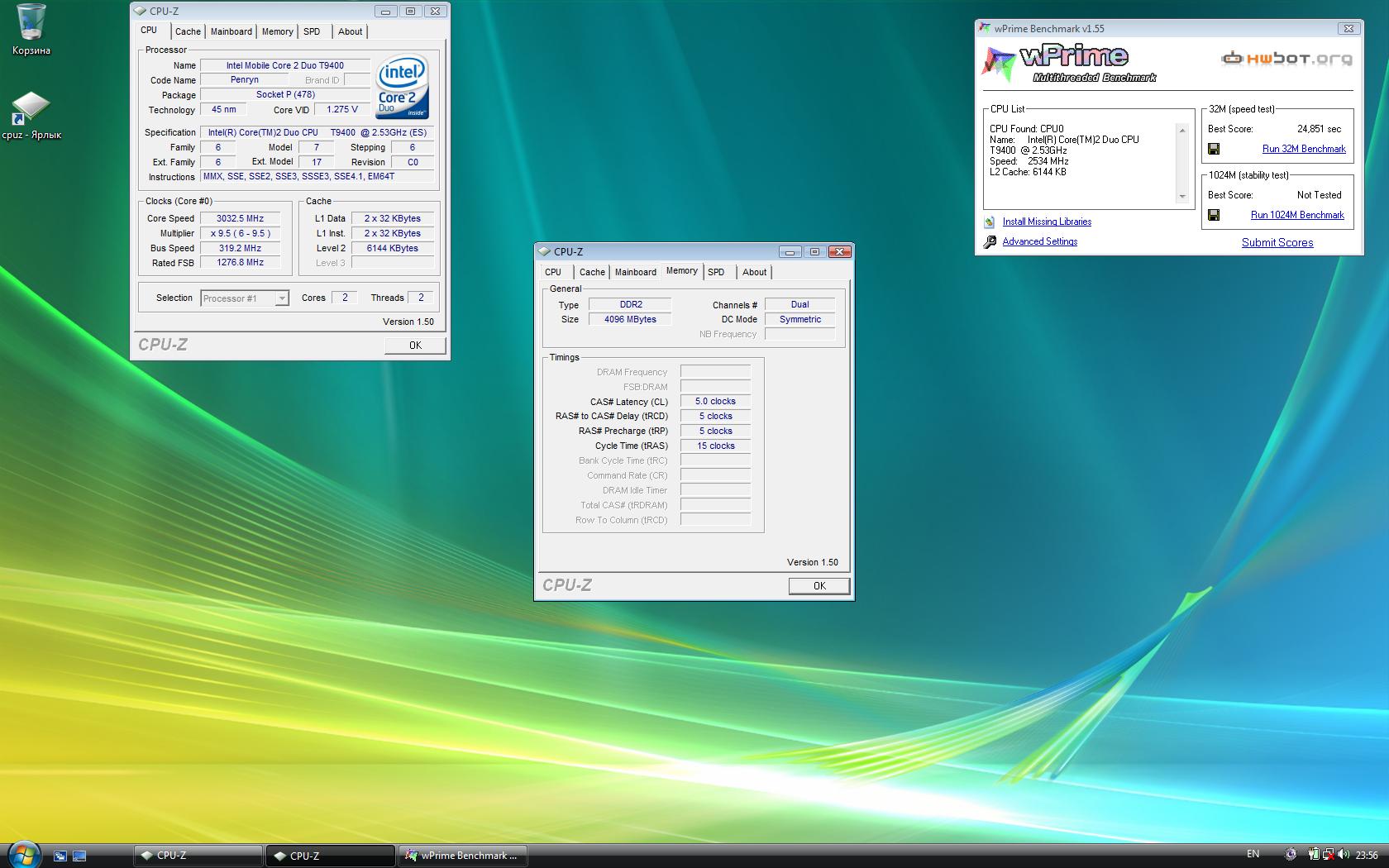Click the Instructions field listing MMX, SSE

click(317, 177)
